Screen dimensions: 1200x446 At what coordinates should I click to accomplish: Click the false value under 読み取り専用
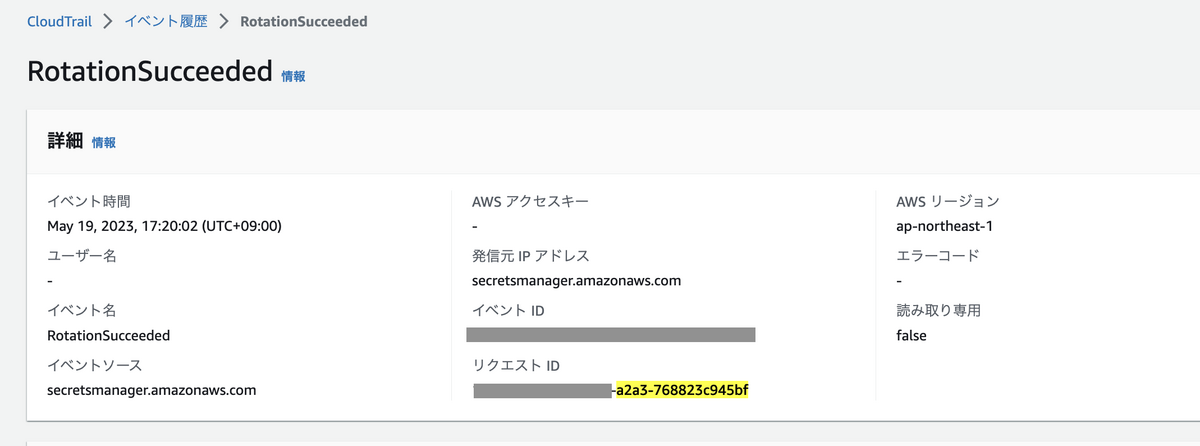pyautogui.click(x=912, y=335)
